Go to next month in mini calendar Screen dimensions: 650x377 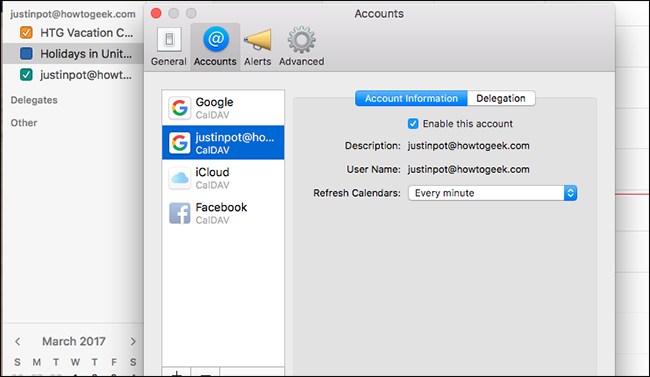tap(133, 341)
